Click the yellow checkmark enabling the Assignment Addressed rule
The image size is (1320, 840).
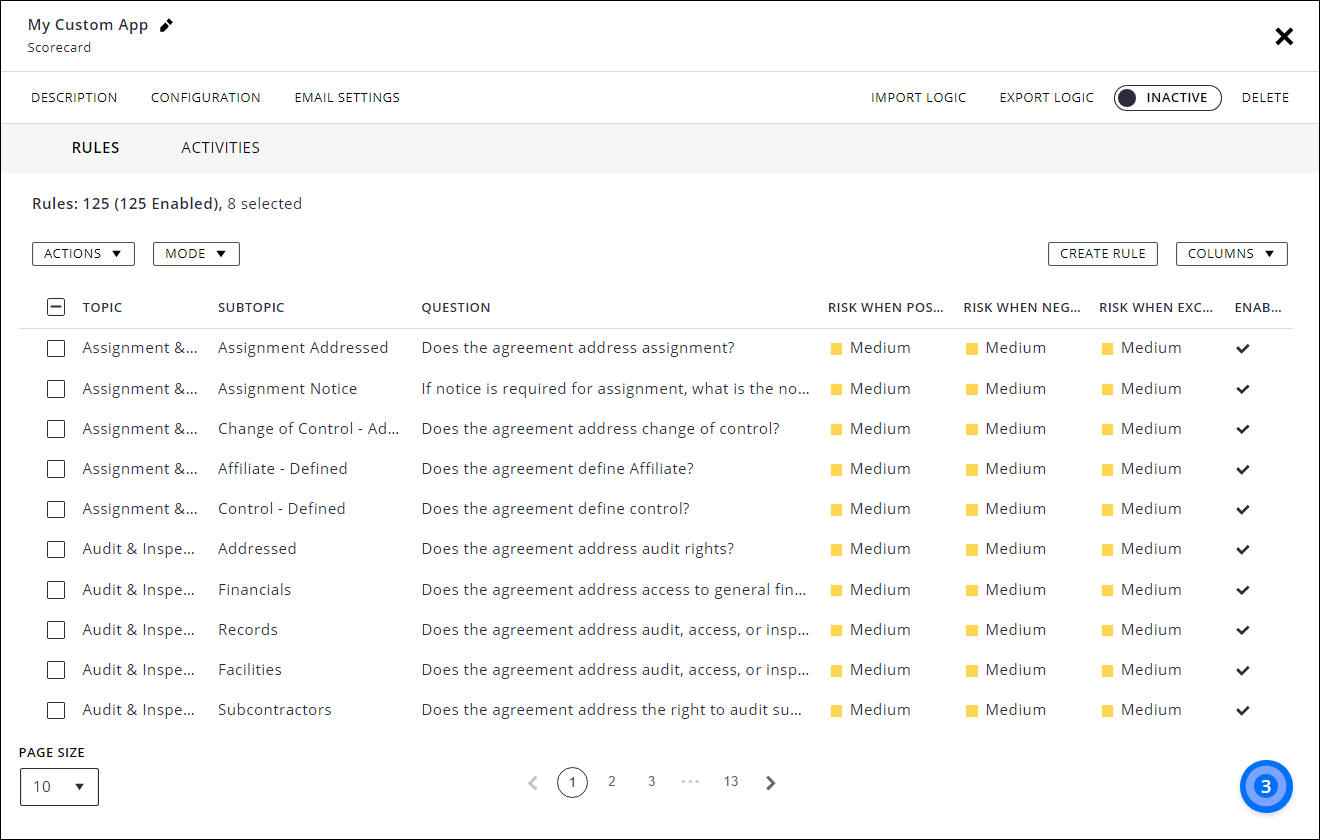coord(1242,348)
